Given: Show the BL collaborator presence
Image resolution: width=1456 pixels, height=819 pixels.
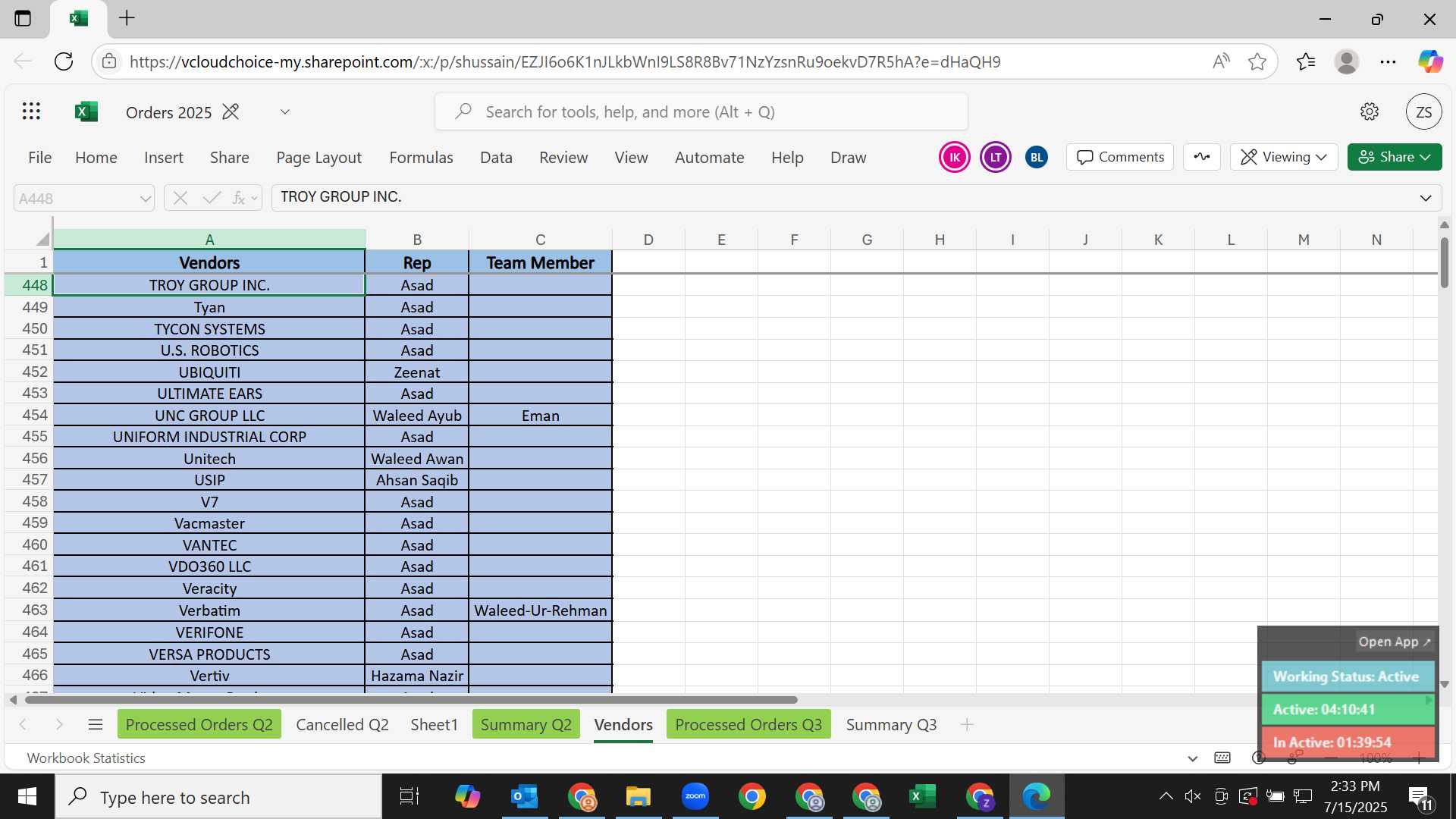Looking at the screenshot, I should pyautogui.click(x=1036, y=157).
